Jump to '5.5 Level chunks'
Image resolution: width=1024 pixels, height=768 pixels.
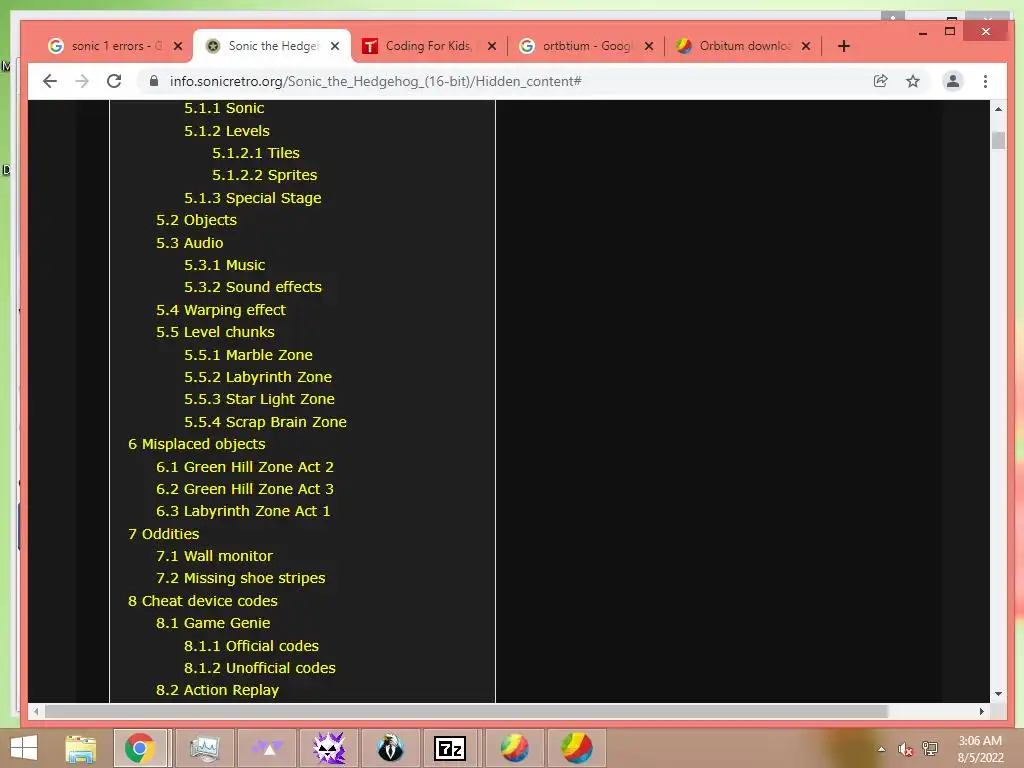pos(215,332)
